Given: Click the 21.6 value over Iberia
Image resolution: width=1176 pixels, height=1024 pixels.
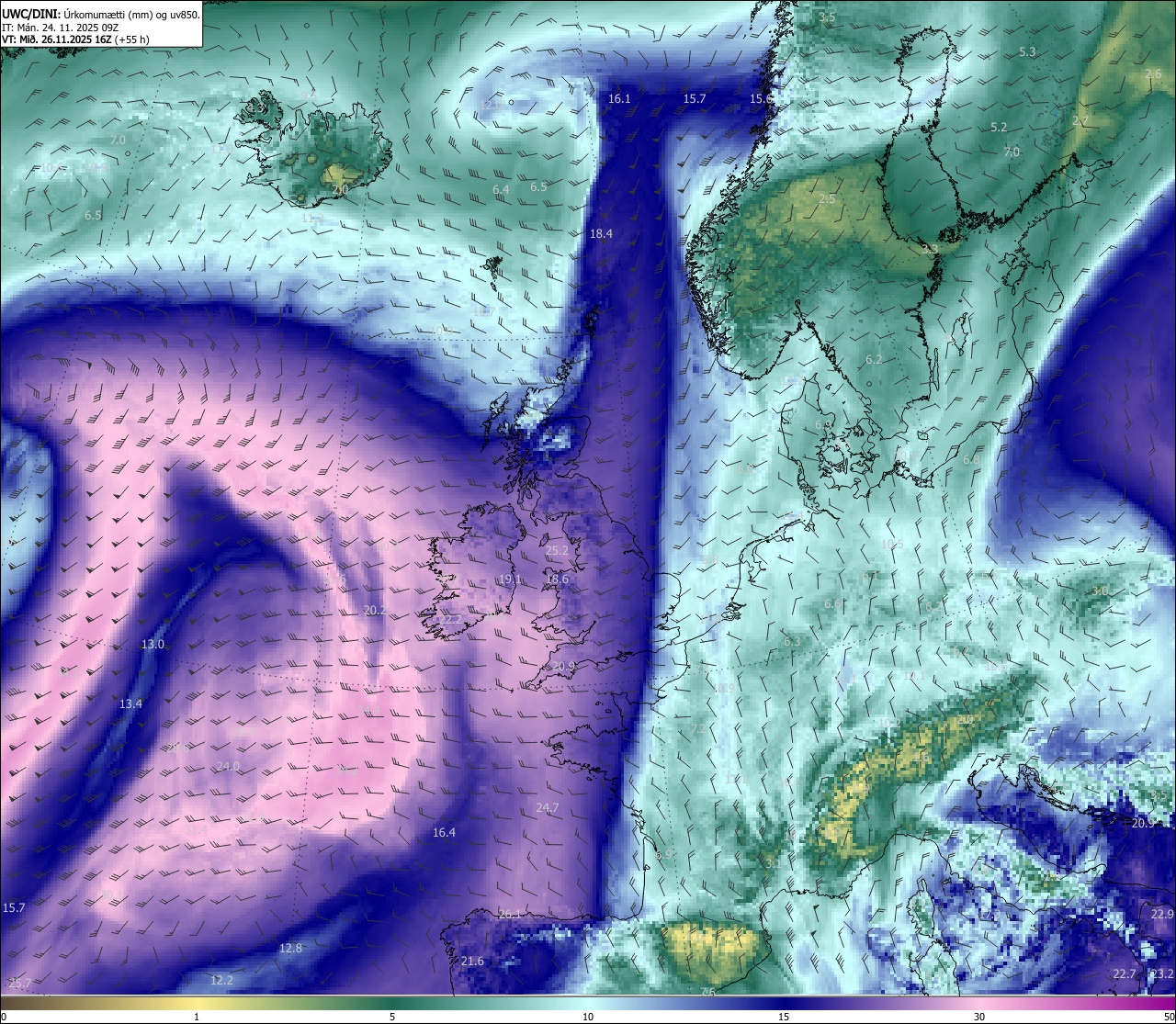Looking at the screenshot, I should (472, 961).
